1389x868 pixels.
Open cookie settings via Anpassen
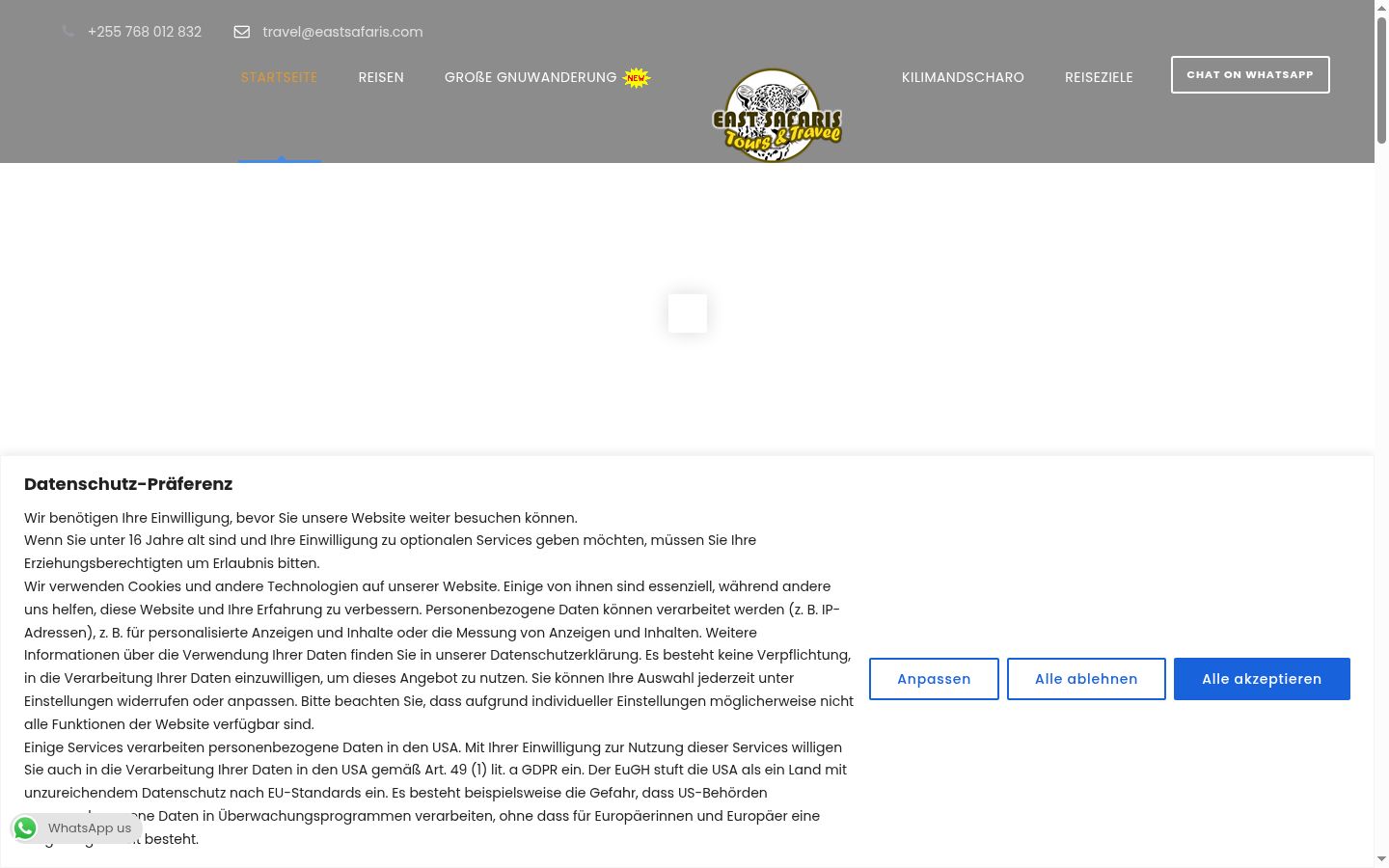tap(934, 679)
